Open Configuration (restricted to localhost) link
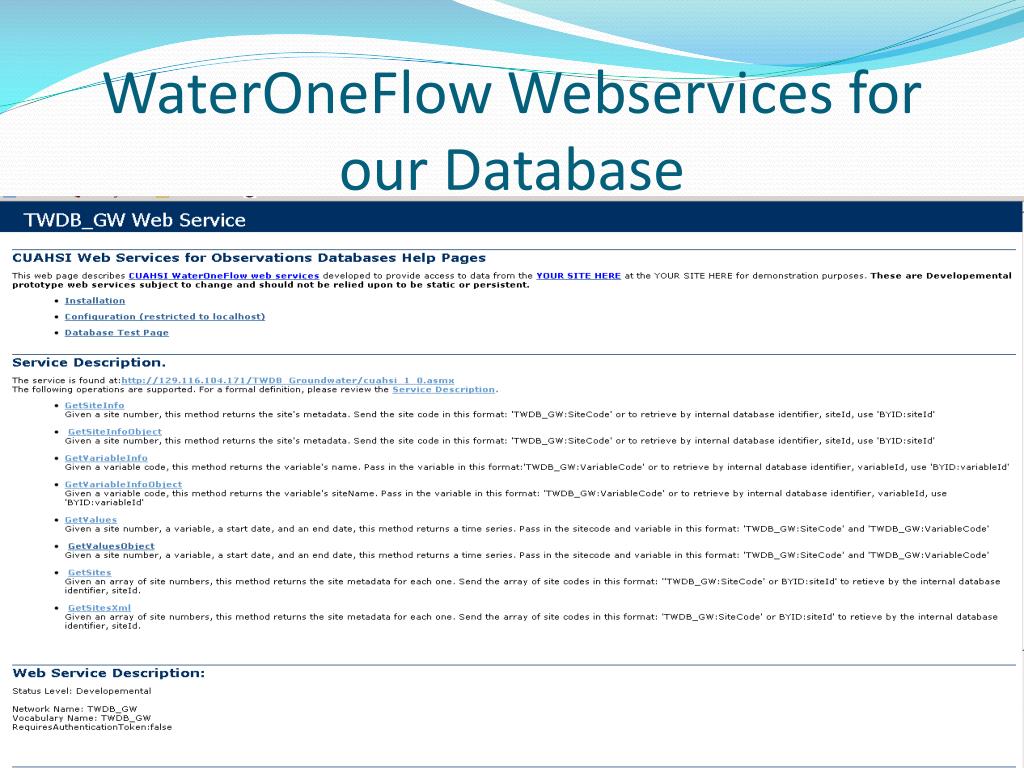 [165, 316]
